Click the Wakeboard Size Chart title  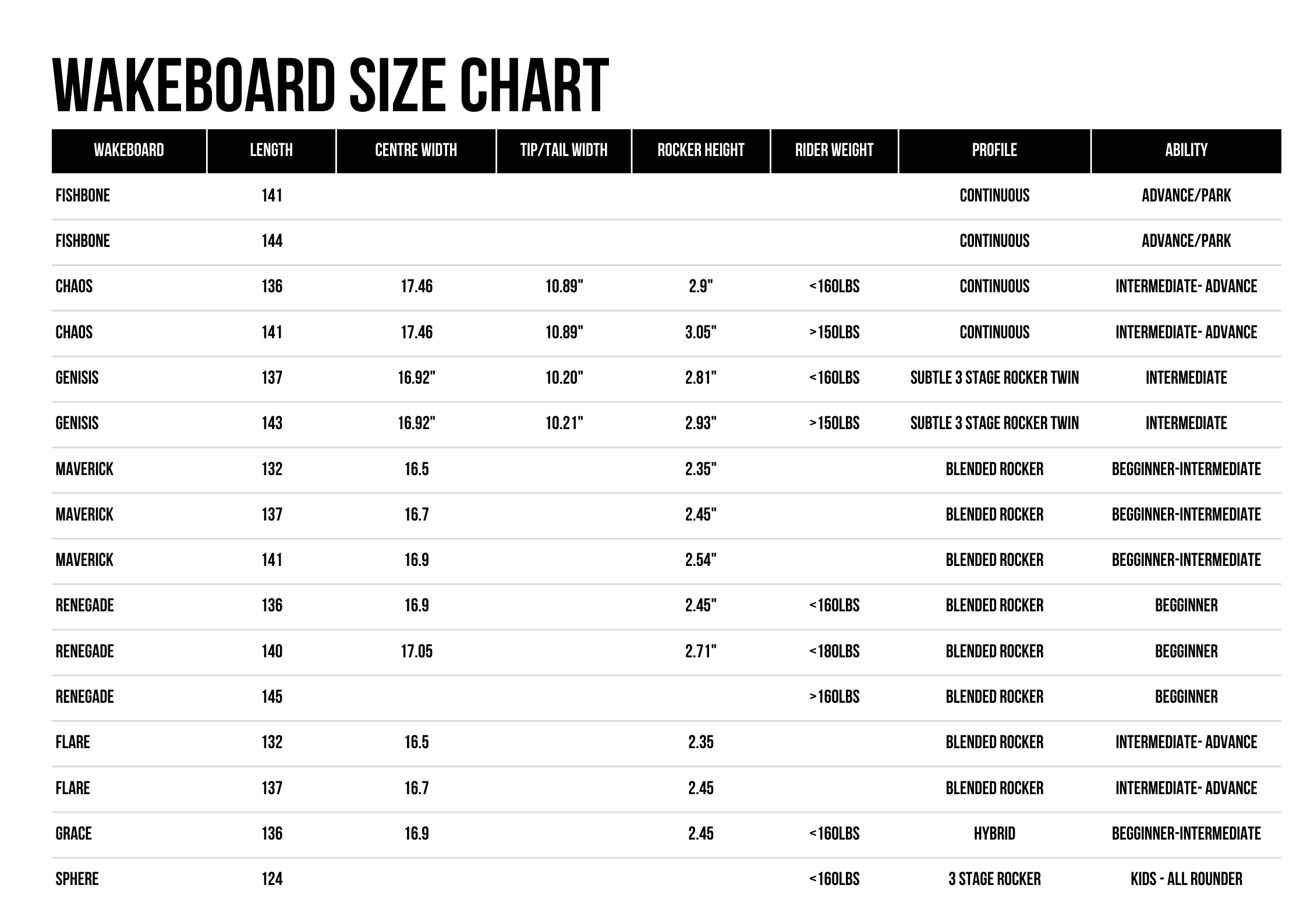click(330, 85)
